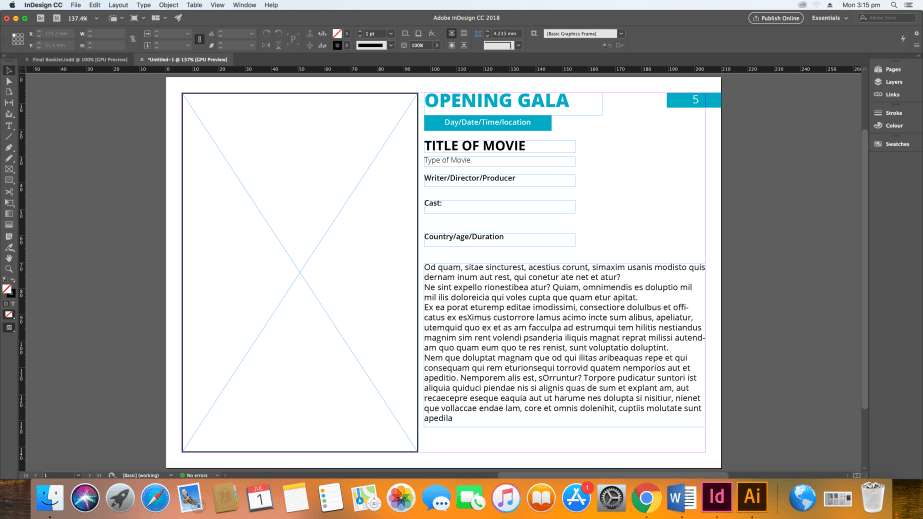Select the Note tool
The image size is (923, 519).
point(9,237)
